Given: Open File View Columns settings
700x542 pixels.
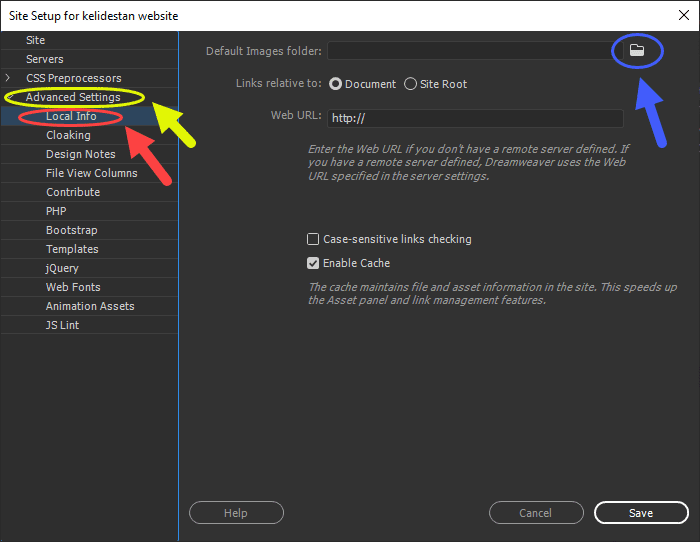Looking at the screenshot, I should (x=89, y=173).
